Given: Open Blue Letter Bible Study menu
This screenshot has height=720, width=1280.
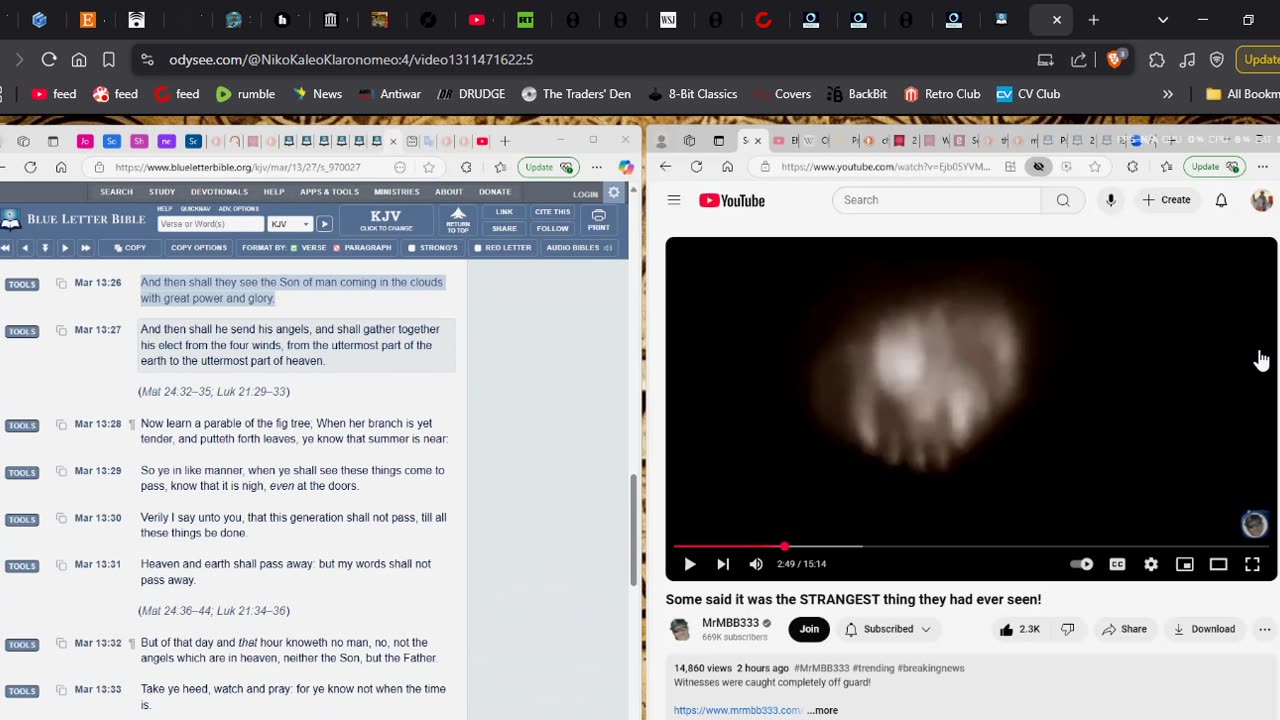Looking at the screenshot, I should click(x=162, y=192).
